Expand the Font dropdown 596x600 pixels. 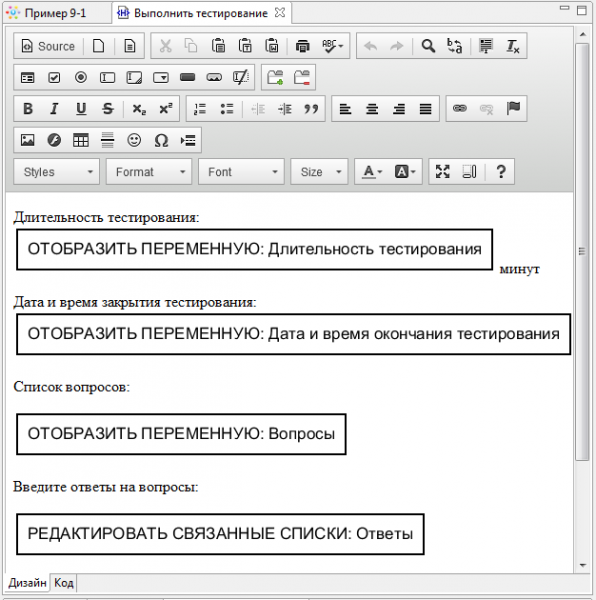tap(241, 172)
